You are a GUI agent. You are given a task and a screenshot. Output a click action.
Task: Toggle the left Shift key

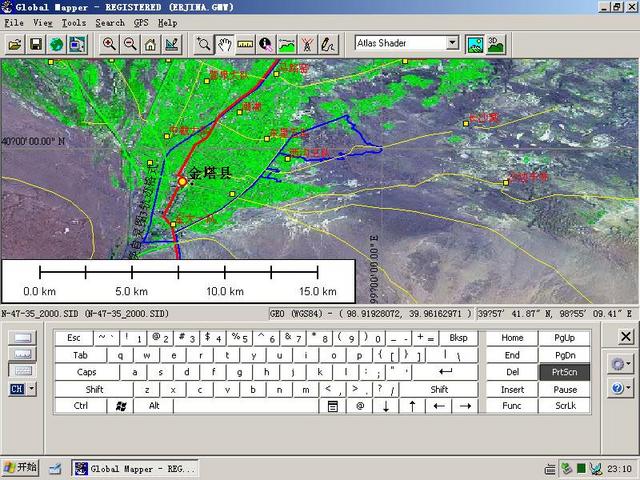coord(94,389)
